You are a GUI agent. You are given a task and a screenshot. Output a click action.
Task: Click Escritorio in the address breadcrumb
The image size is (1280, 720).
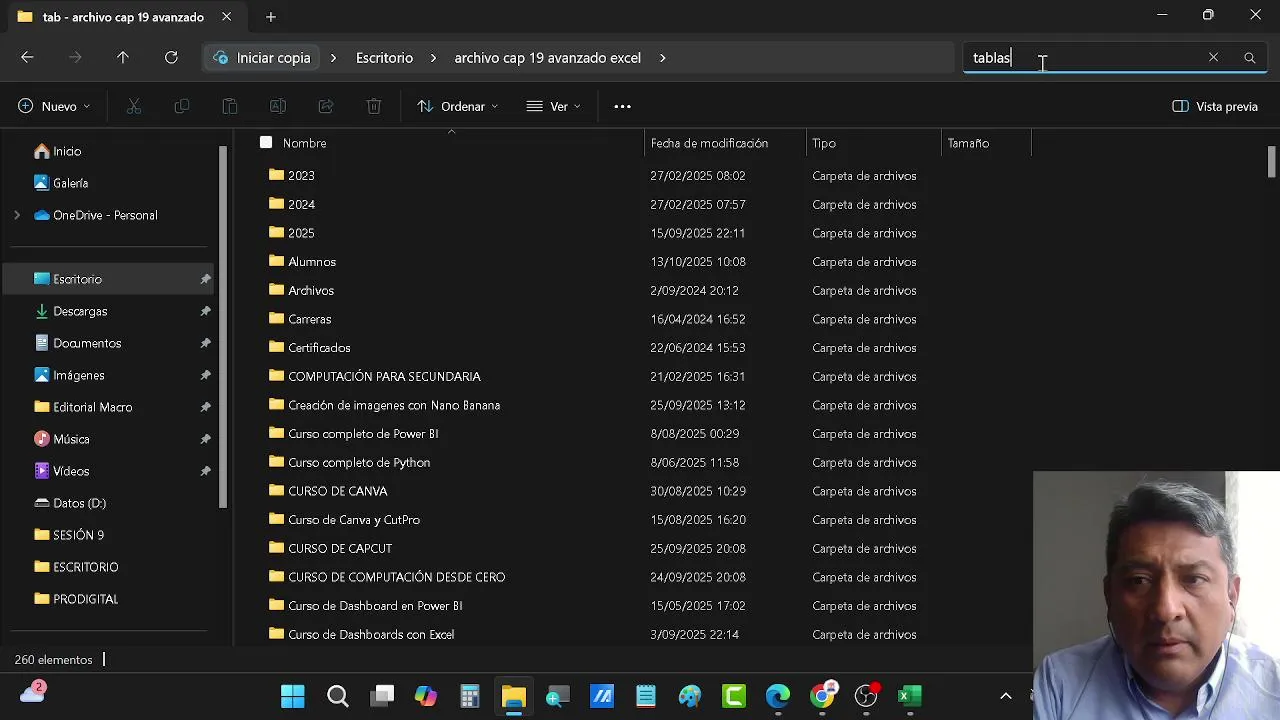384,58
